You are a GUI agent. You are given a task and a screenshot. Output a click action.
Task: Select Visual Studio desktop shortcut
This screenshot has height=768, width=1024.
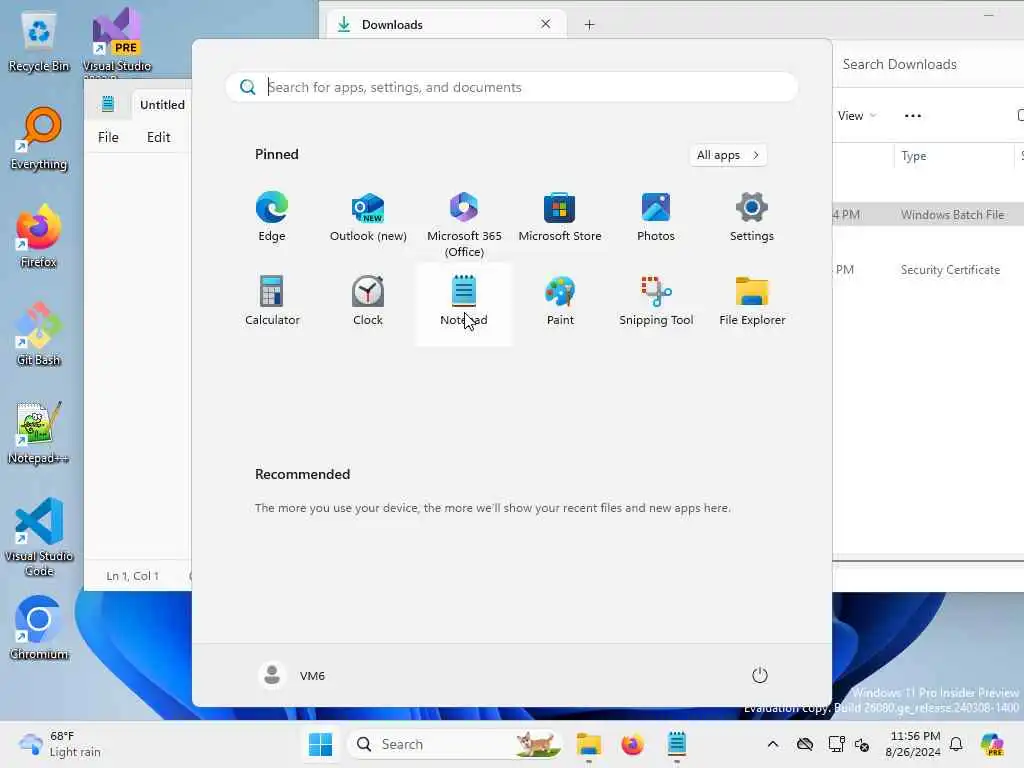[117, 42]
